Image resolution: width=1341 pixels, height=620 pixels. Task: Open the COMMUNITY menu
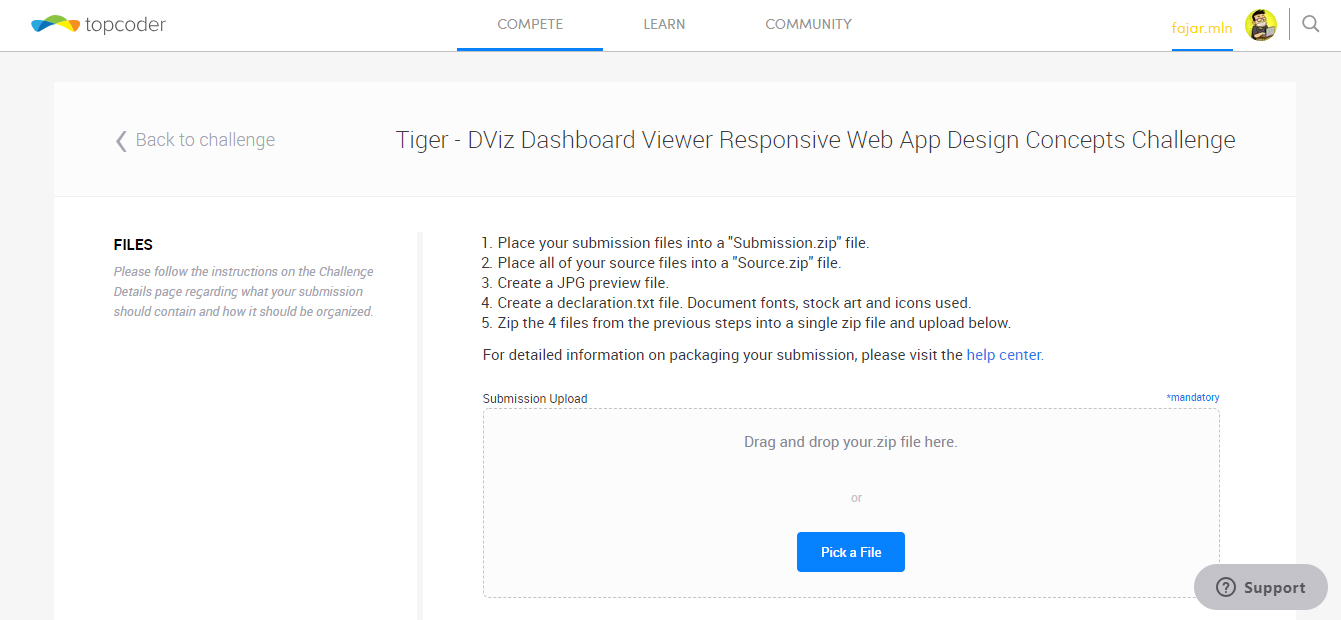[808, 25]
